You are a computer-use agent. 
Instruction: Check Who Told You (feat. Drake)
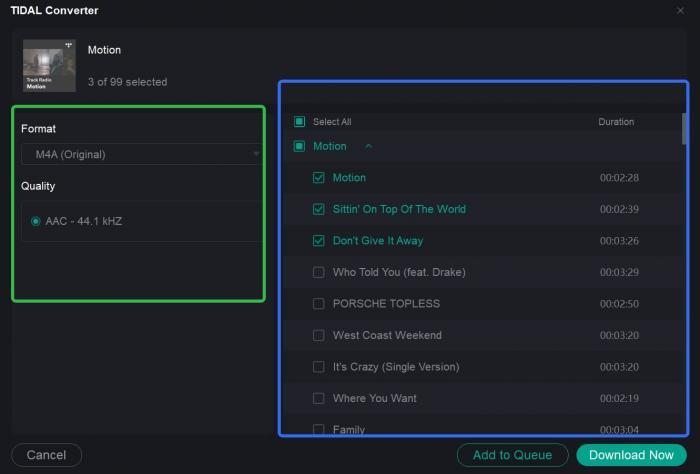coord(319,272)
